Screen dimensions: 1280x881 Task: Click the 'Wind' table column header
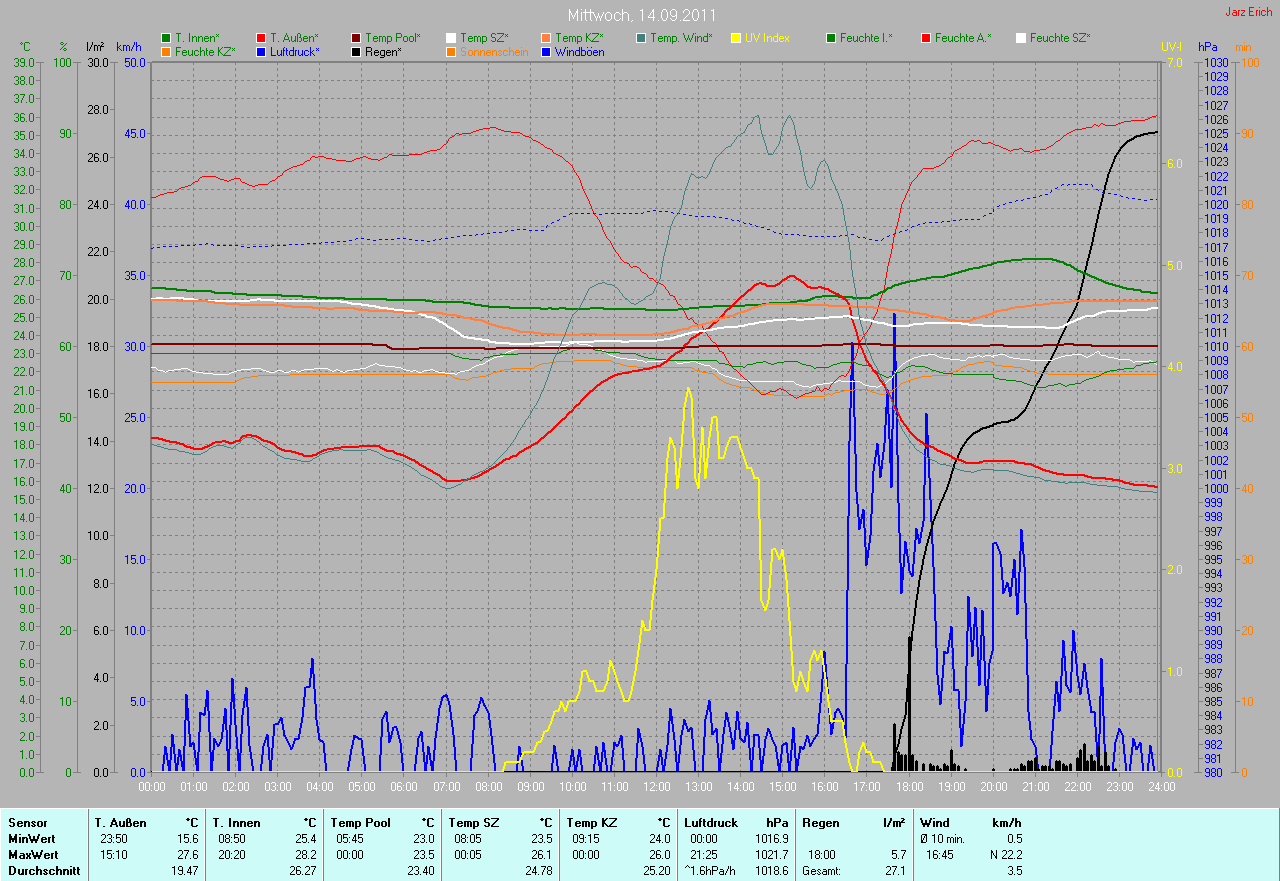point(935,823)
